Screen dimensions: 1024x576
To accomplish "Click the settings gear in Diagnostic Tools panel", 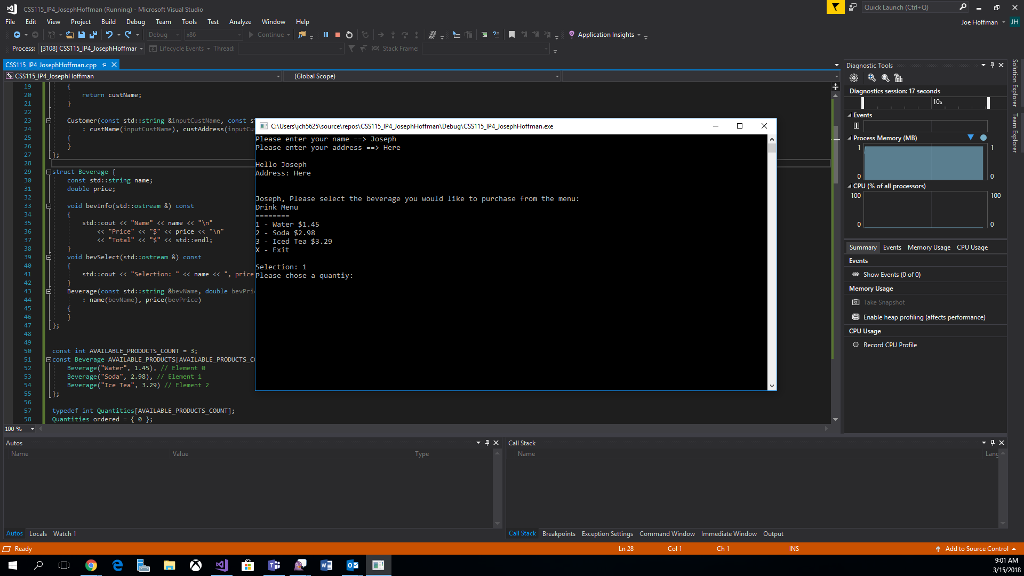I will point(853,78).
